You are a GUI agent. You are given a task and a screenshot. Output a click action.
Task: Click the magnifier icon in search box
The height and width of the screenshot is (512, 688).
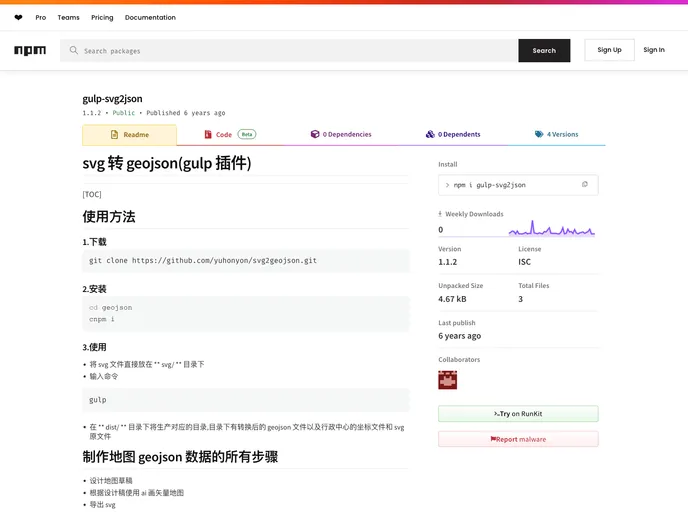point(73,50)
